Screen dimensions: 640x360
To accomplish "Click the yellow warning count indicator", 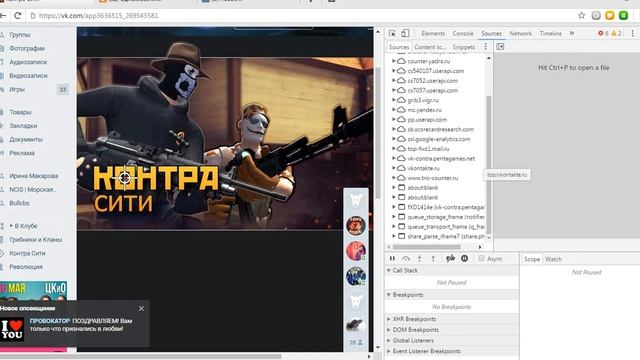I will pos(616,33).
